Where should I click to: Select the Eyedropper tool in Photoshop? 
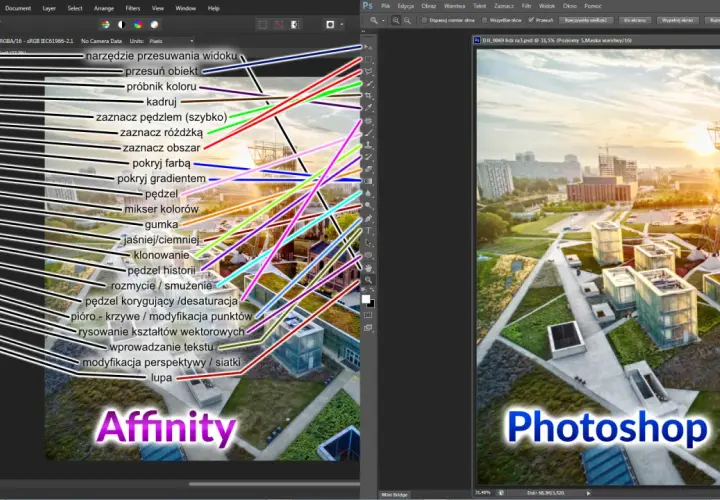click(368, 108)
